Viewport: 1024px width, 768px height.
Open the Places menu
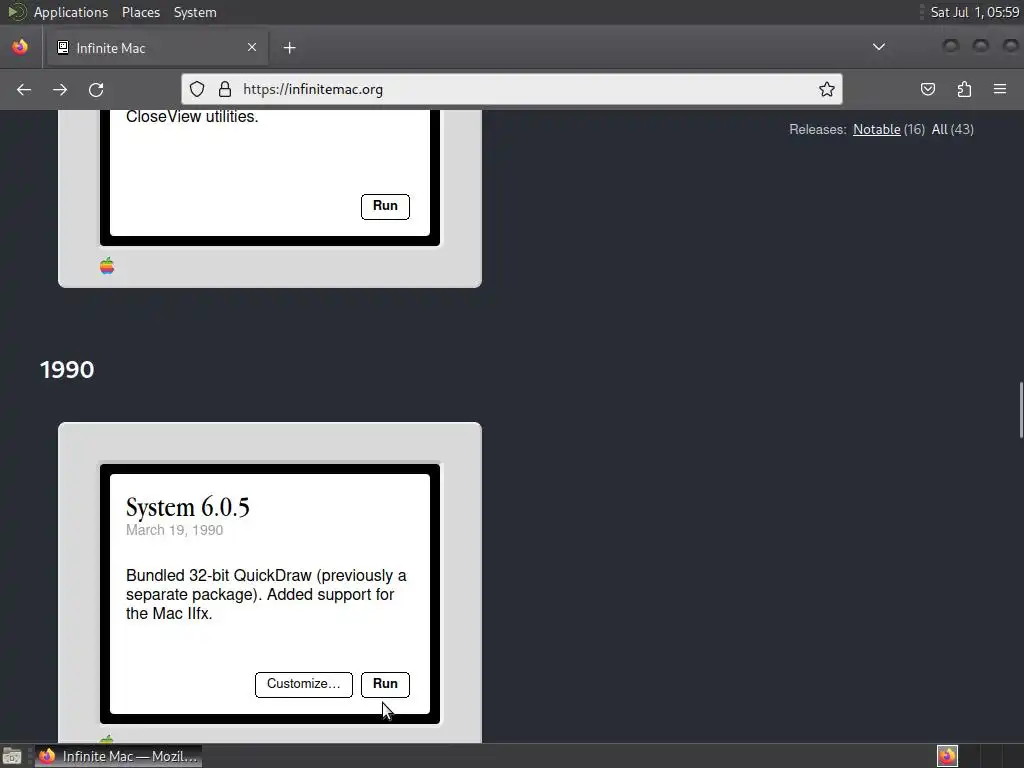pos(140,12)
